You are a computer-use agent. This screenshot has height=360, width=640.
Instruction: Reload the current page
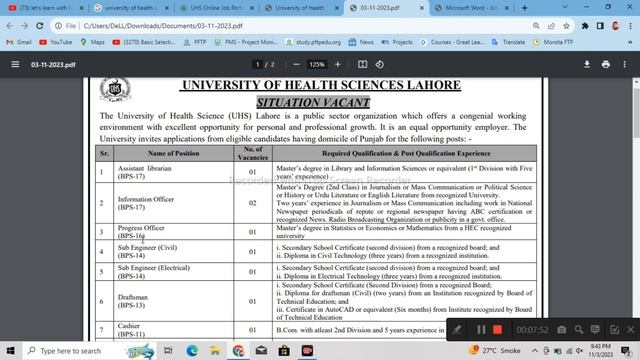40,26
